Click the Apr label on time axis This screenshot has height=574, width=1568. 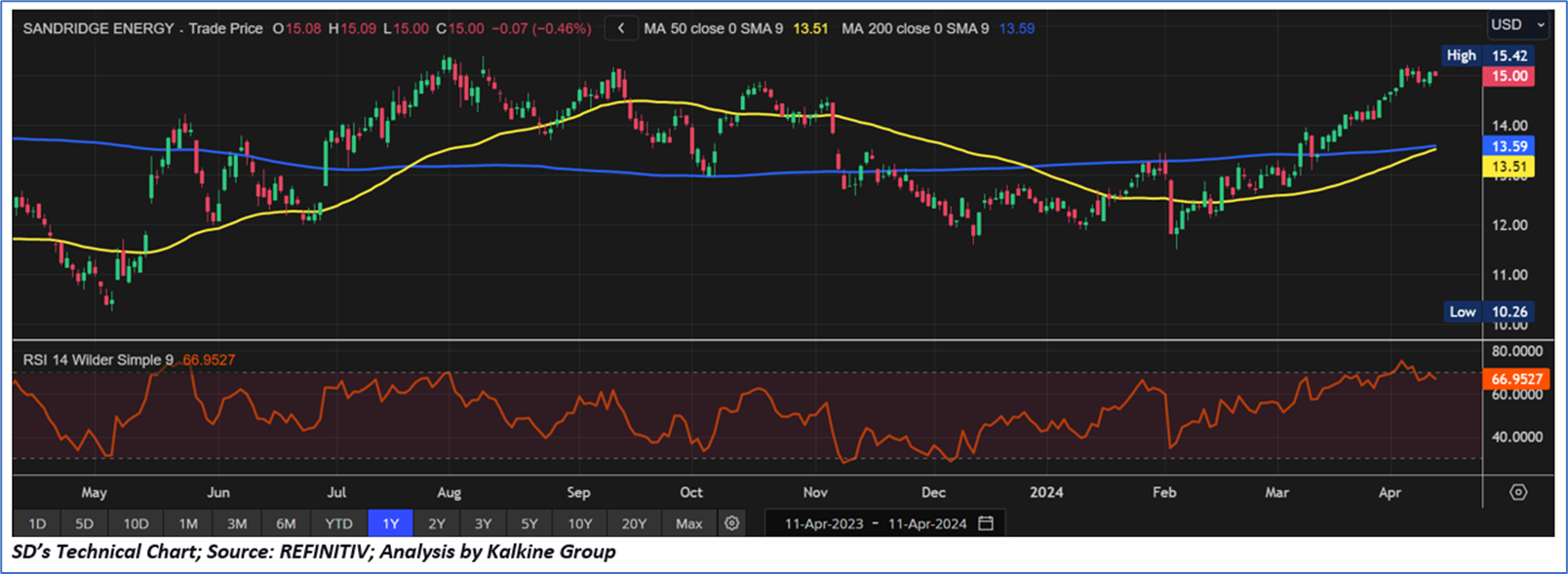(1390, 492)
